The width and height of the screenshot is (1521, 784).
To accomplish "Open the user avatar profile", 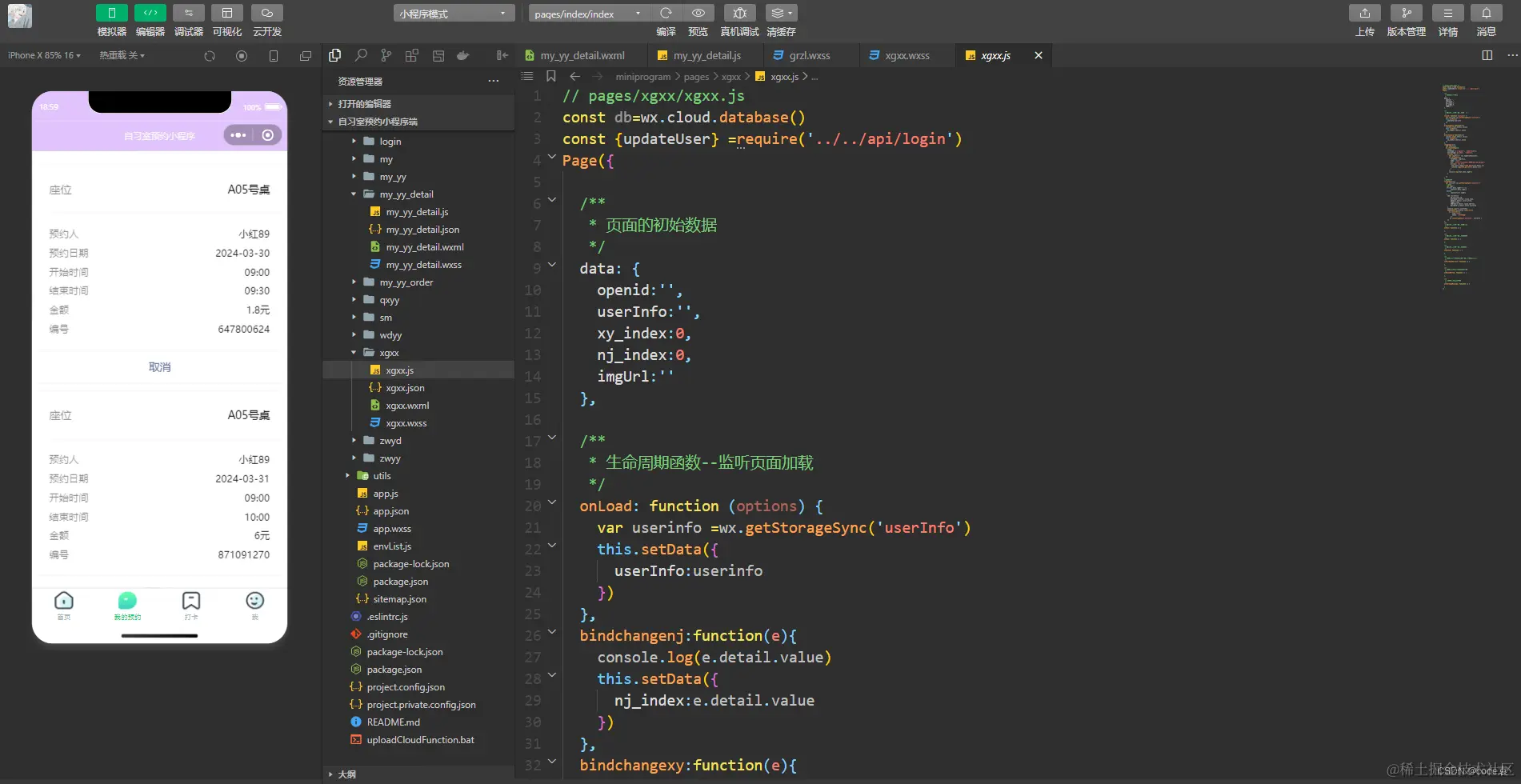I will [x=20, y=16].
